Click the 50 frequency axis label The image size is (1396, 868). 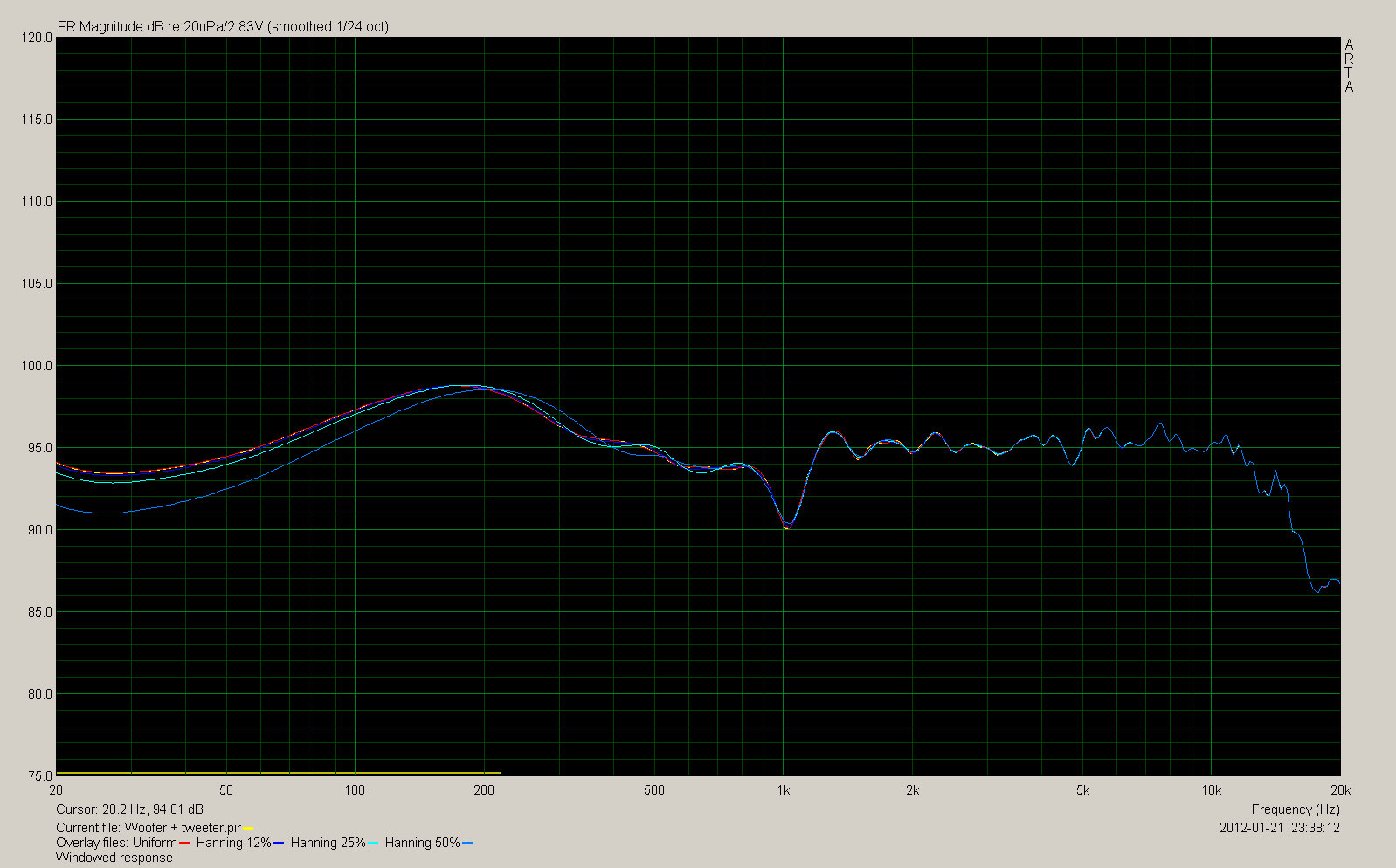[x=226, y=790]
